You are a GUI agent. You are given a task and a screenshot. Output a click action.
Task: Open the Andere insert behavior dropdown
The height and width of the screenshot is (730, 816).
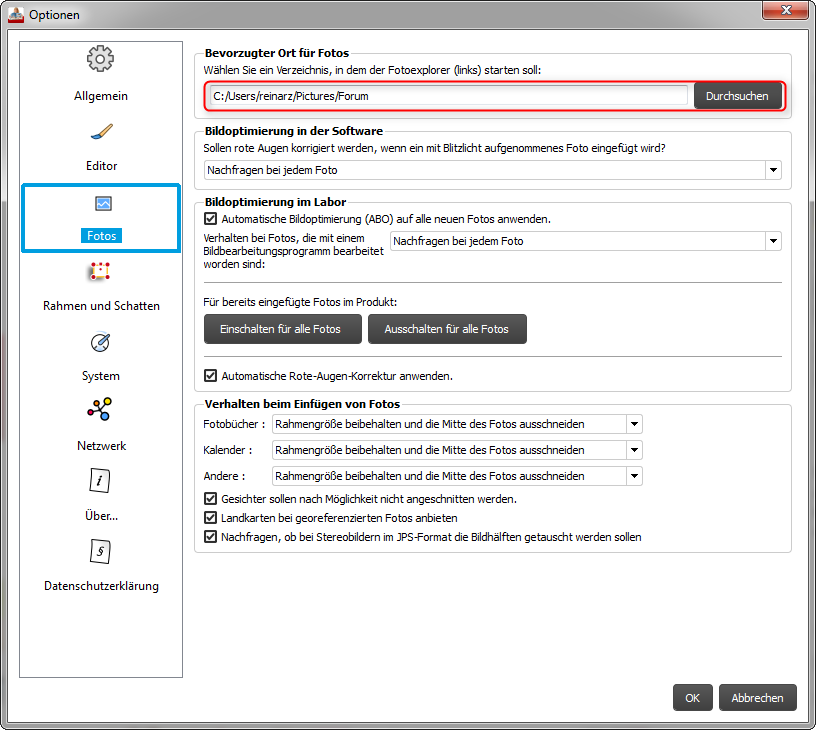tap(634, 476)
